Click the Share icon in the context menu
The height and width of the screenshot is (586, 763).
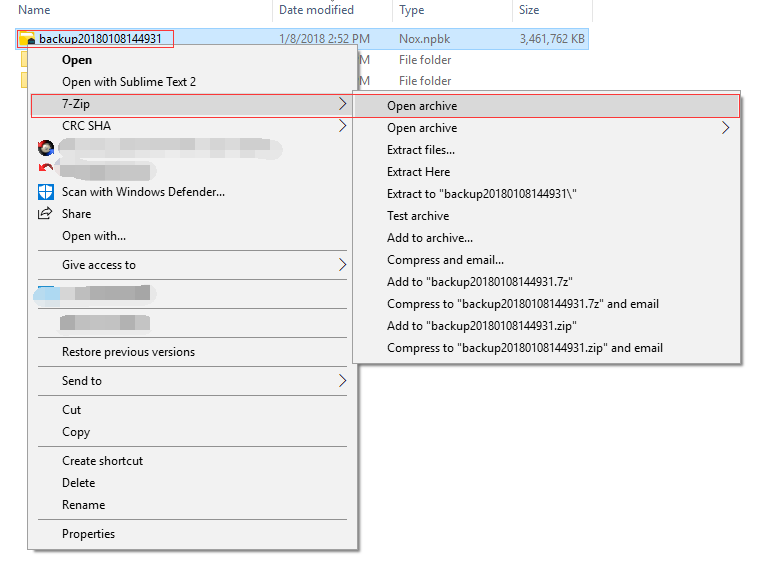[45, 214]
